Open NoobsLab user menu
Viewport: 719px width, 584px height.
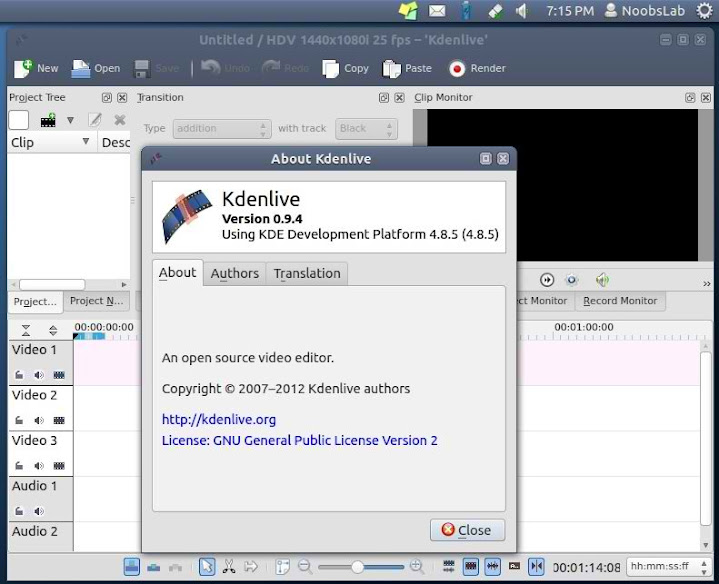pyautogui.click(x=645, y=11)
